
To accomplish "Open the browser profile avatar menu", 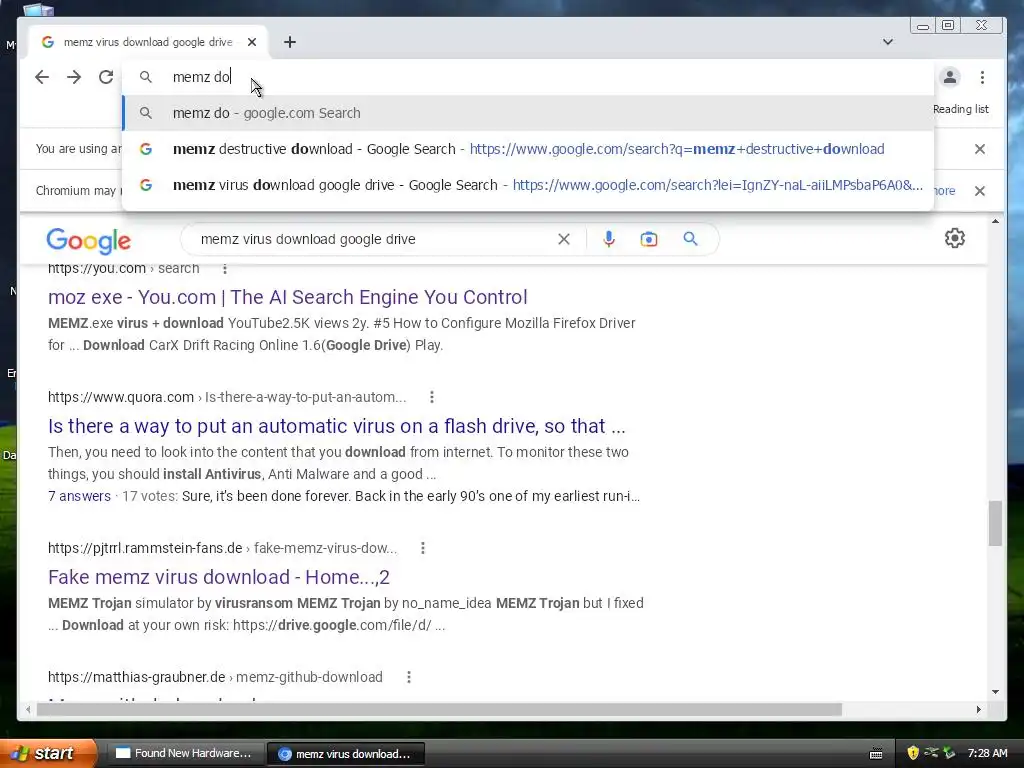I will pyautogui.click(x=950, y=77).
